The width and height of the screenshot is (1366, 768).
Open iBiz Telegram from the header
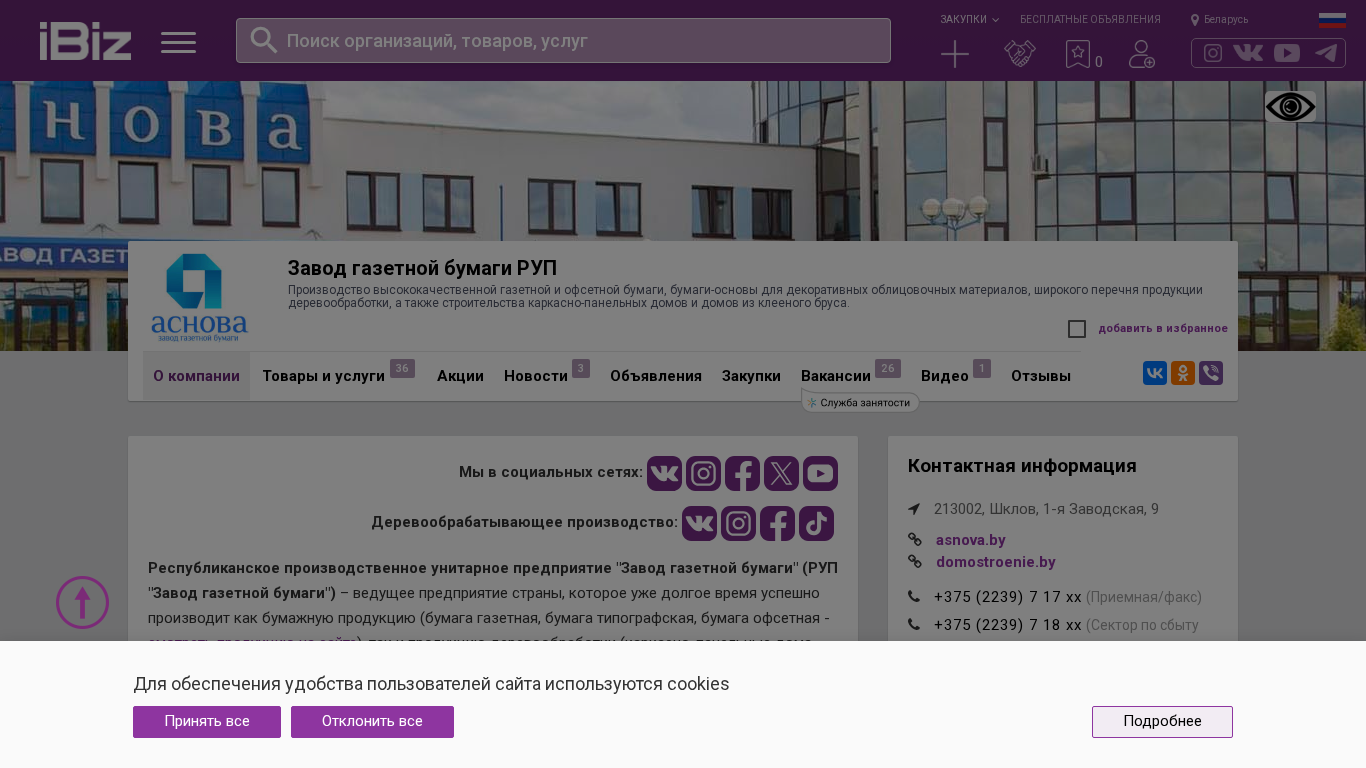coord(1326,53)
